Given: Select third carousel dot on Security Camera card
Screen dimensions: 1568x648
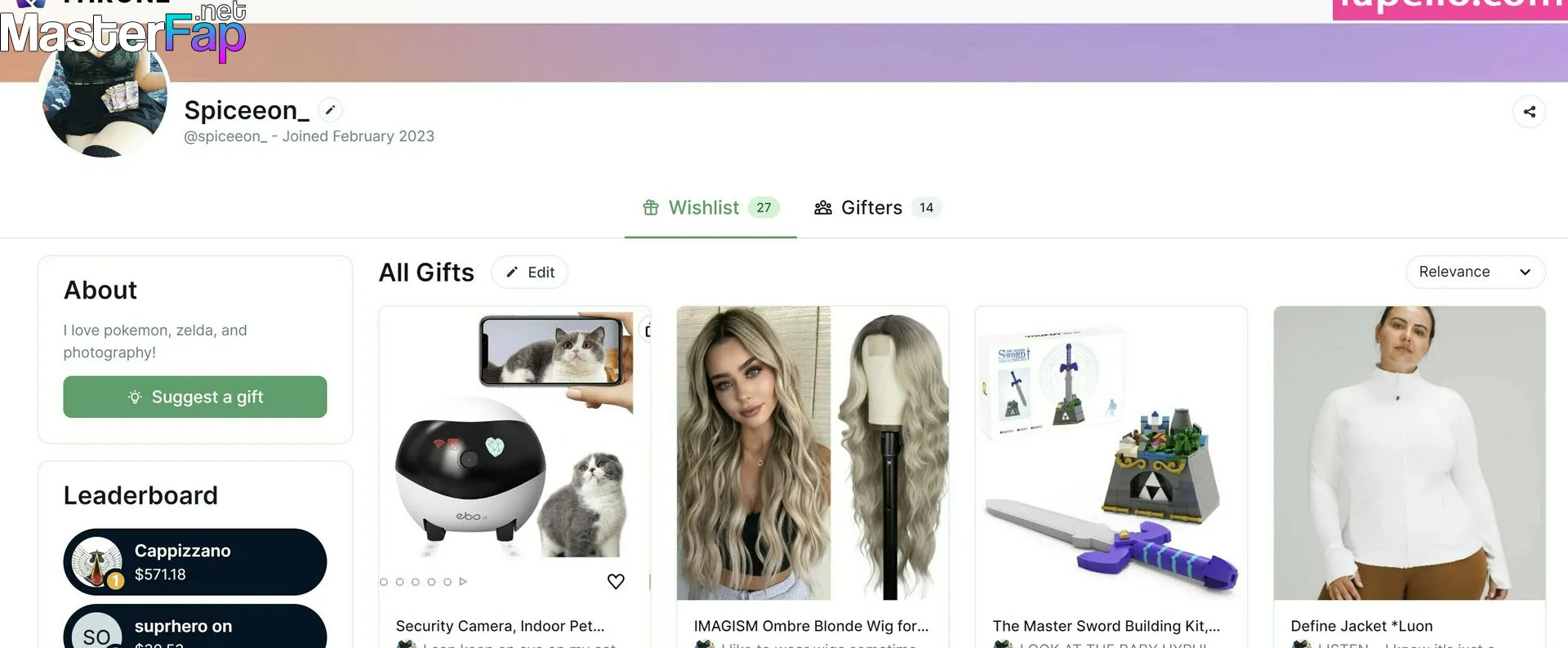Looking at the screenshot, I should pyautogui.click(x=416, y=582).
